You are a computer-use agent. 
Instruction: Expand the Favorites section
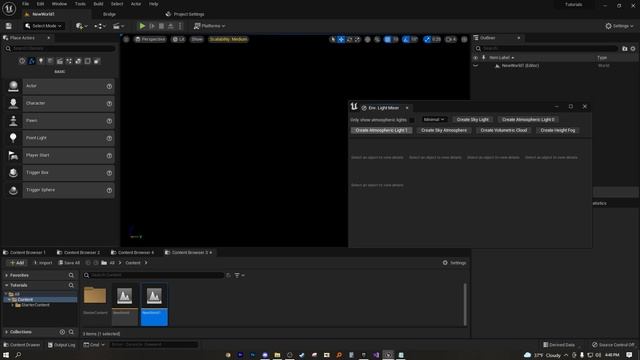[x=7, y=276]
